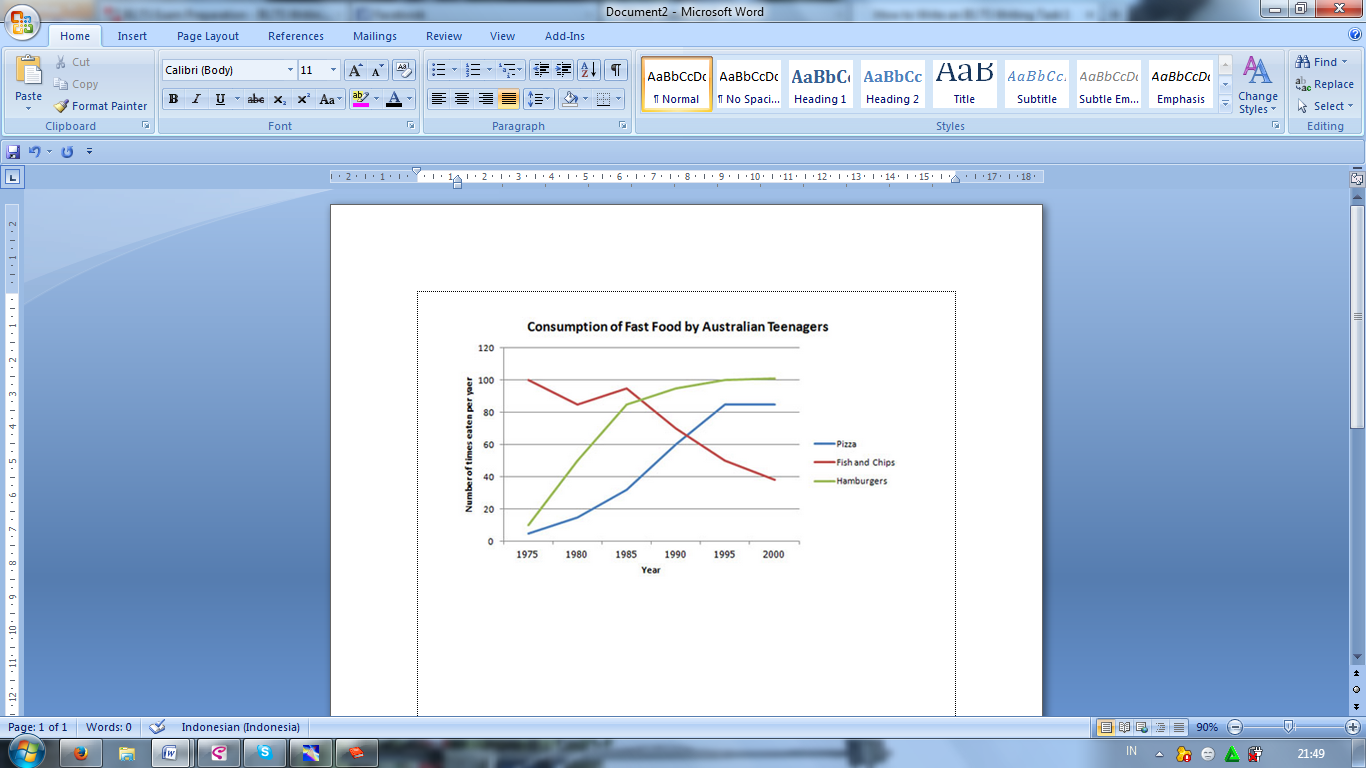Image resolution: width=1366 pixels, height=768 pixels.
Task: Toggle Underline formatting
Action: point(220,99)
